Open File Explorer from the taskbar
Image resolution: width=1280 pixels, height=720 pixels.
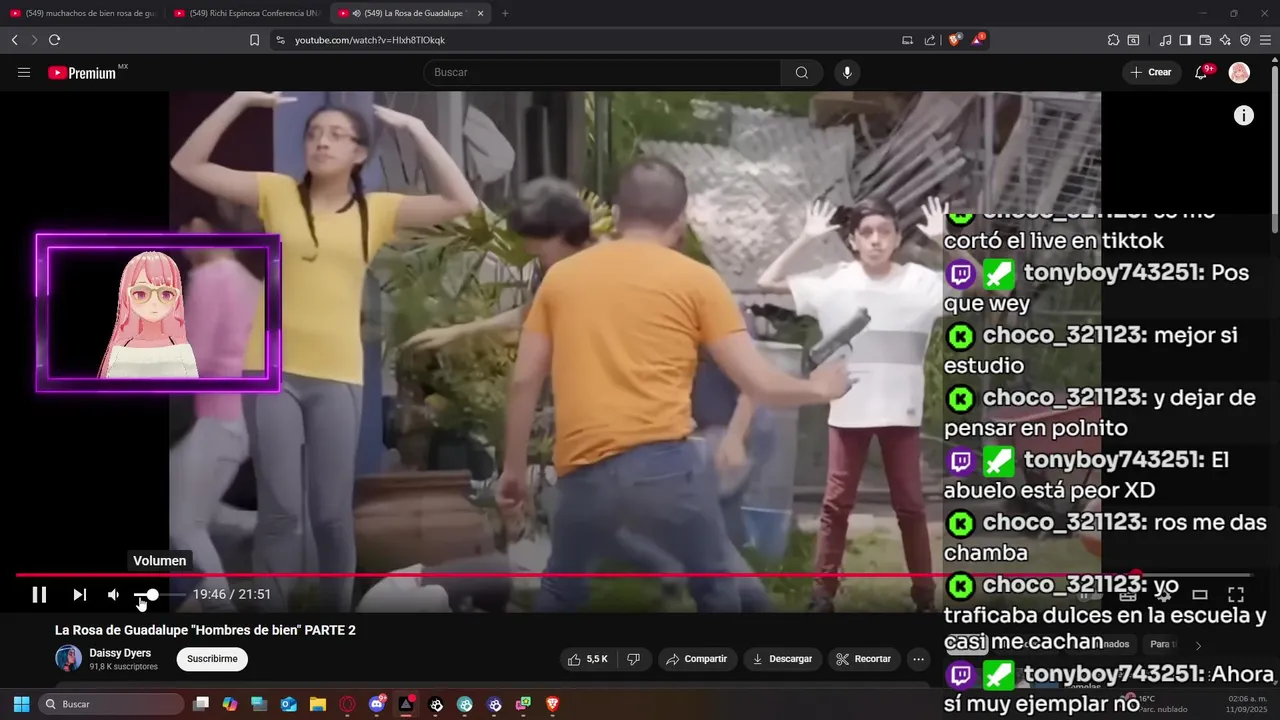click(318, 704)
